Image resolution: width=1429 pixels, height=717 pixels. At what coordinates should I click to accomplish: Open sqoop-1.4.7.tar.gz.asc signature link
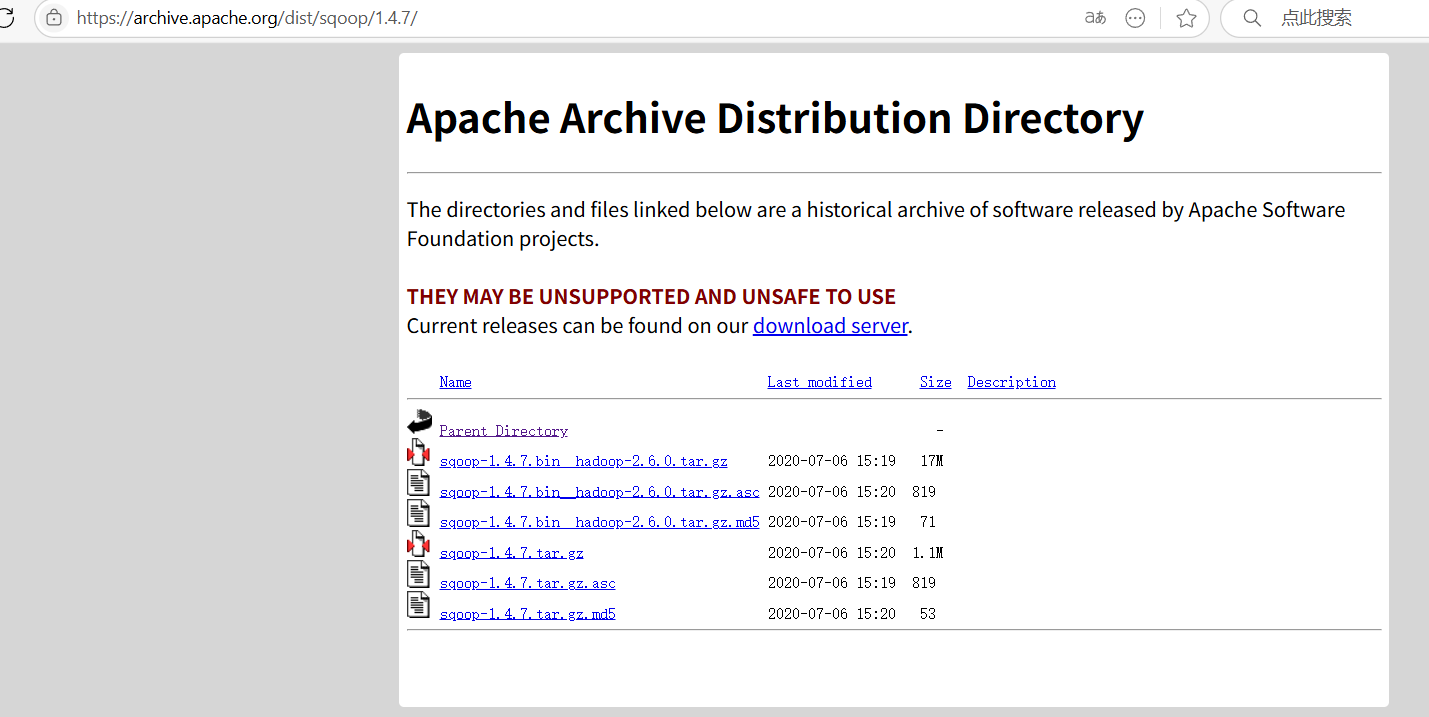(527, 583)
